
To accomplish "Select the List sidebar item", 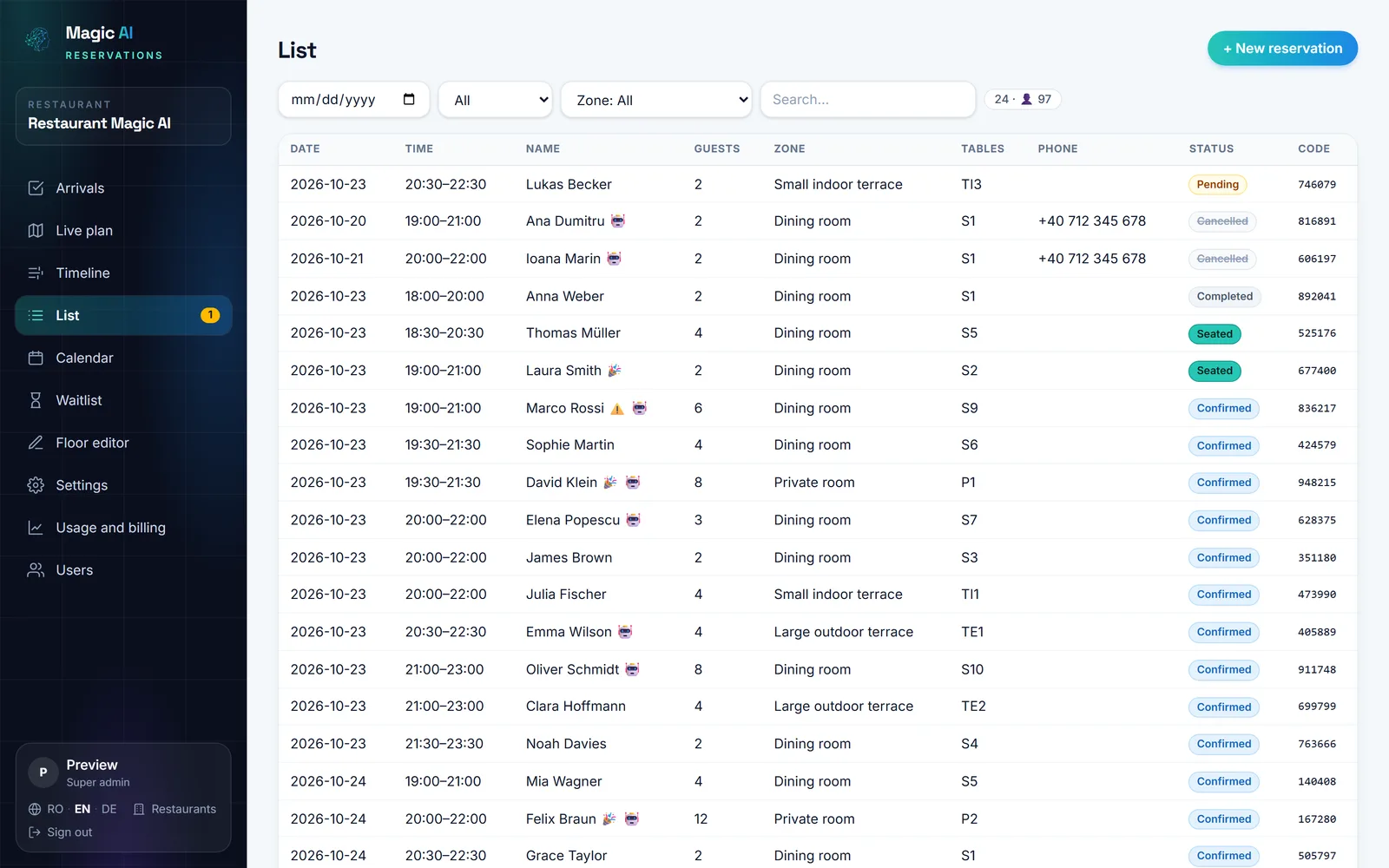I will pos(123,316).
